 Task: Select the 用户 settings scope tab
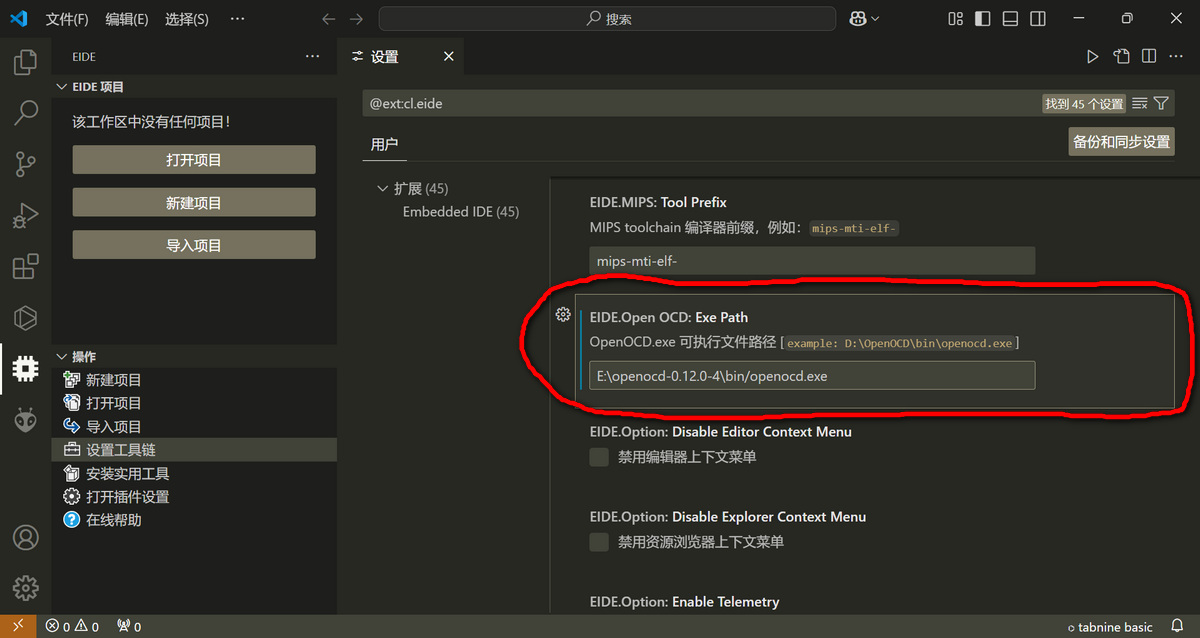click(384, 144)
